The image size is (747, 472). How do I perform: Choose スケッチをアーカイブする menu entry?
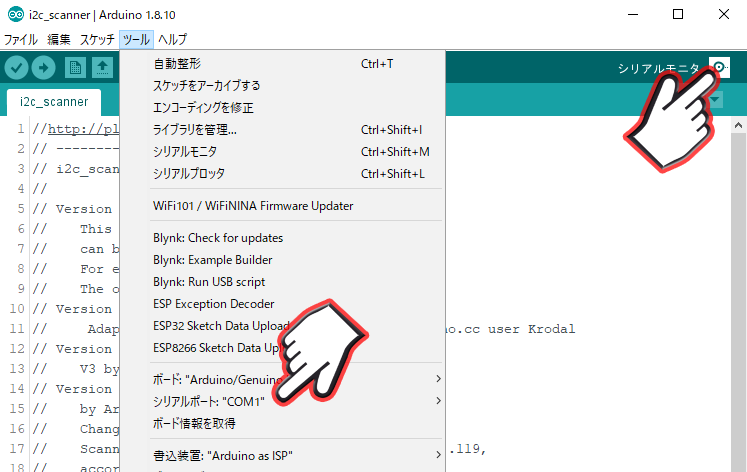[282, 86]
